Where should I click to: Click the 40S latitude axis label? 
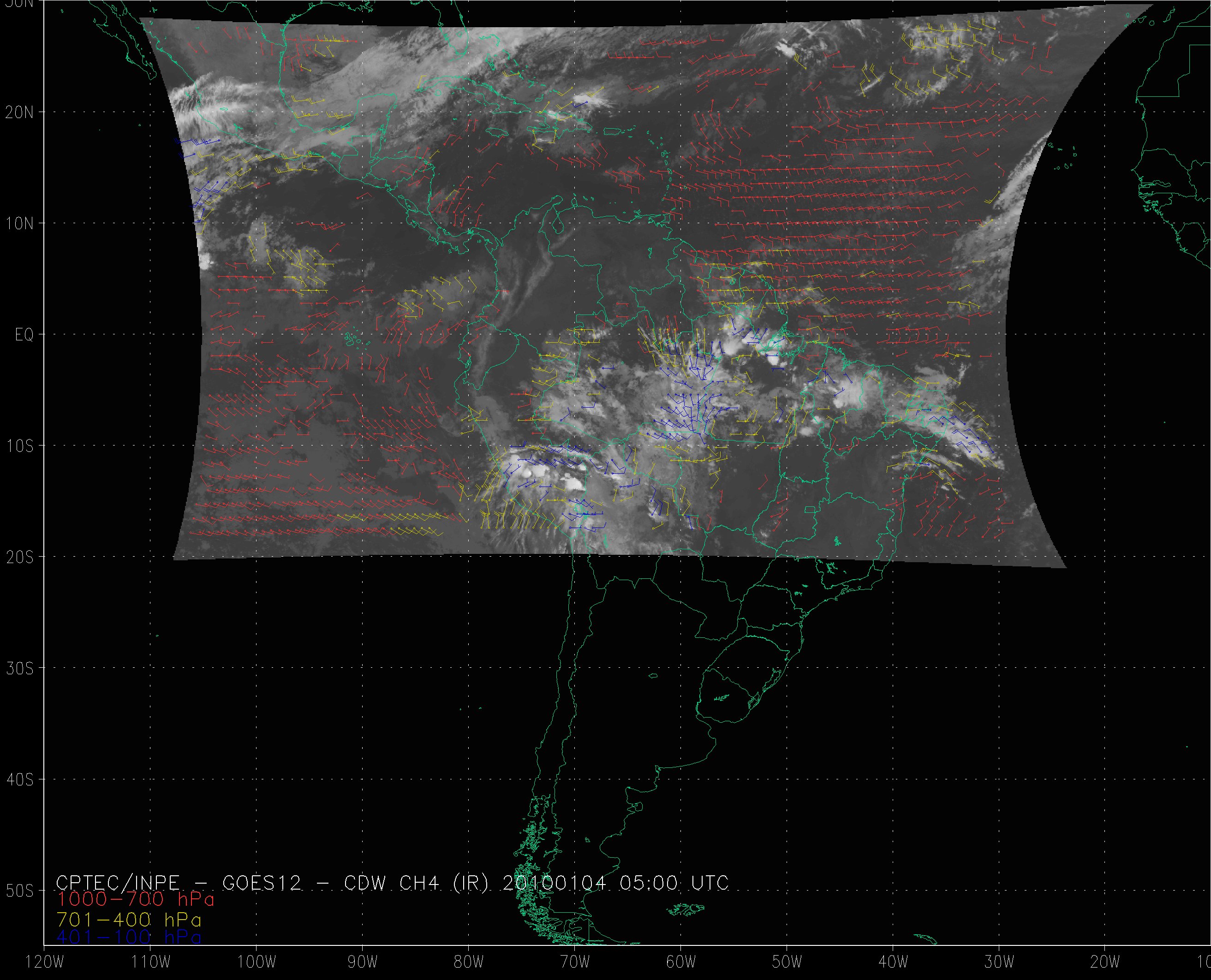(19, 779)
